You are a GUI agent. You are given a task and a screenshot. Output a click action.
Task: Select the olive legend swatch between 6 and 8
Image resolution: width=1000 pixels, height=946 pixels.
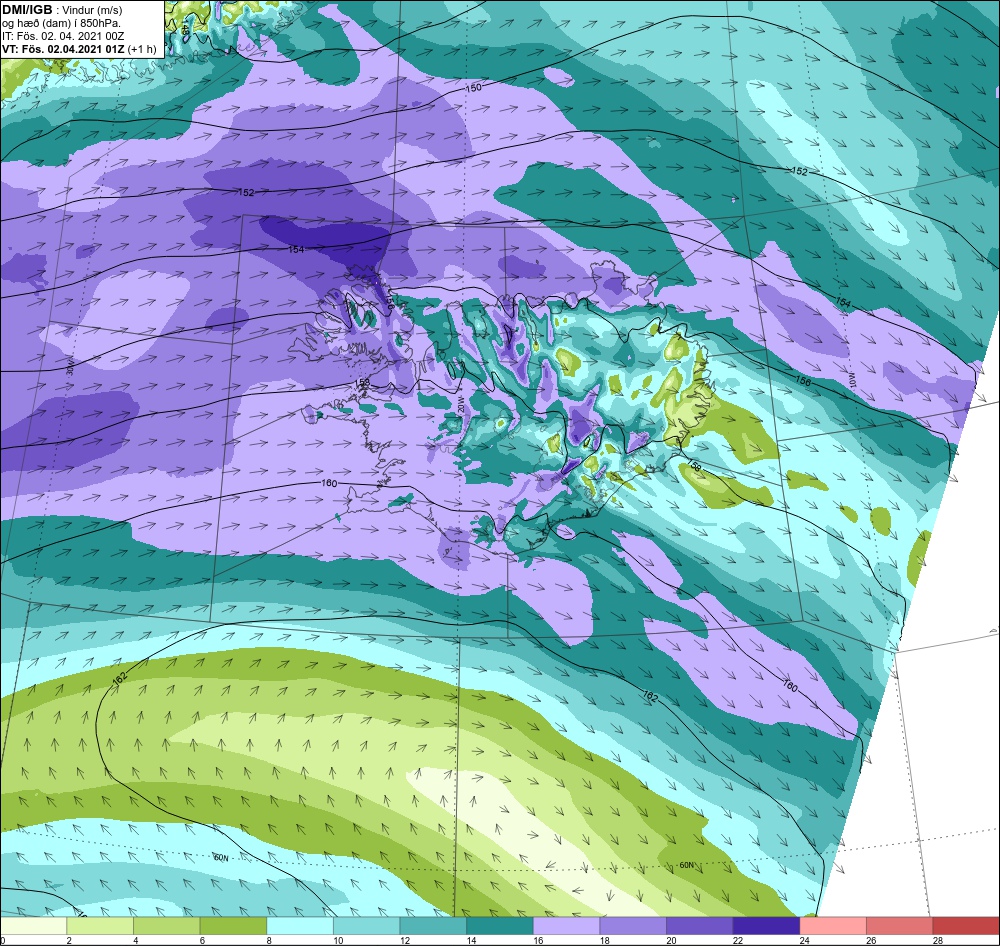click(x=233, y=925)
